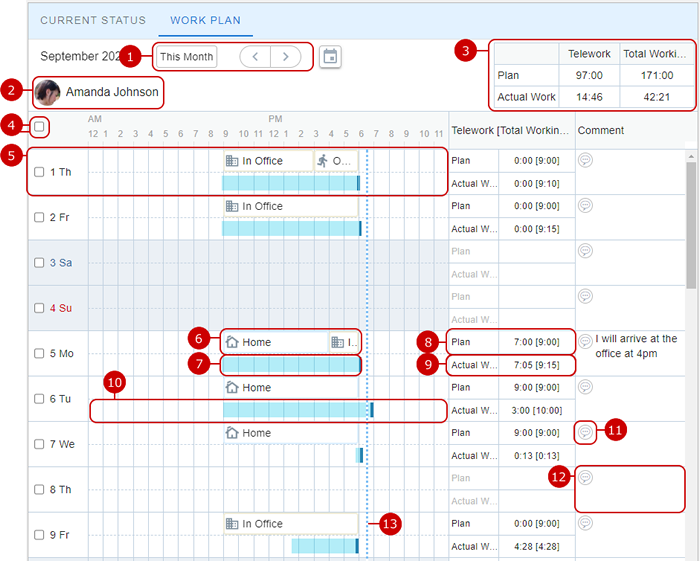Check the box for 5 Mo
The height and width of the screenshot is (561, 700).
[x=39, y=353]
